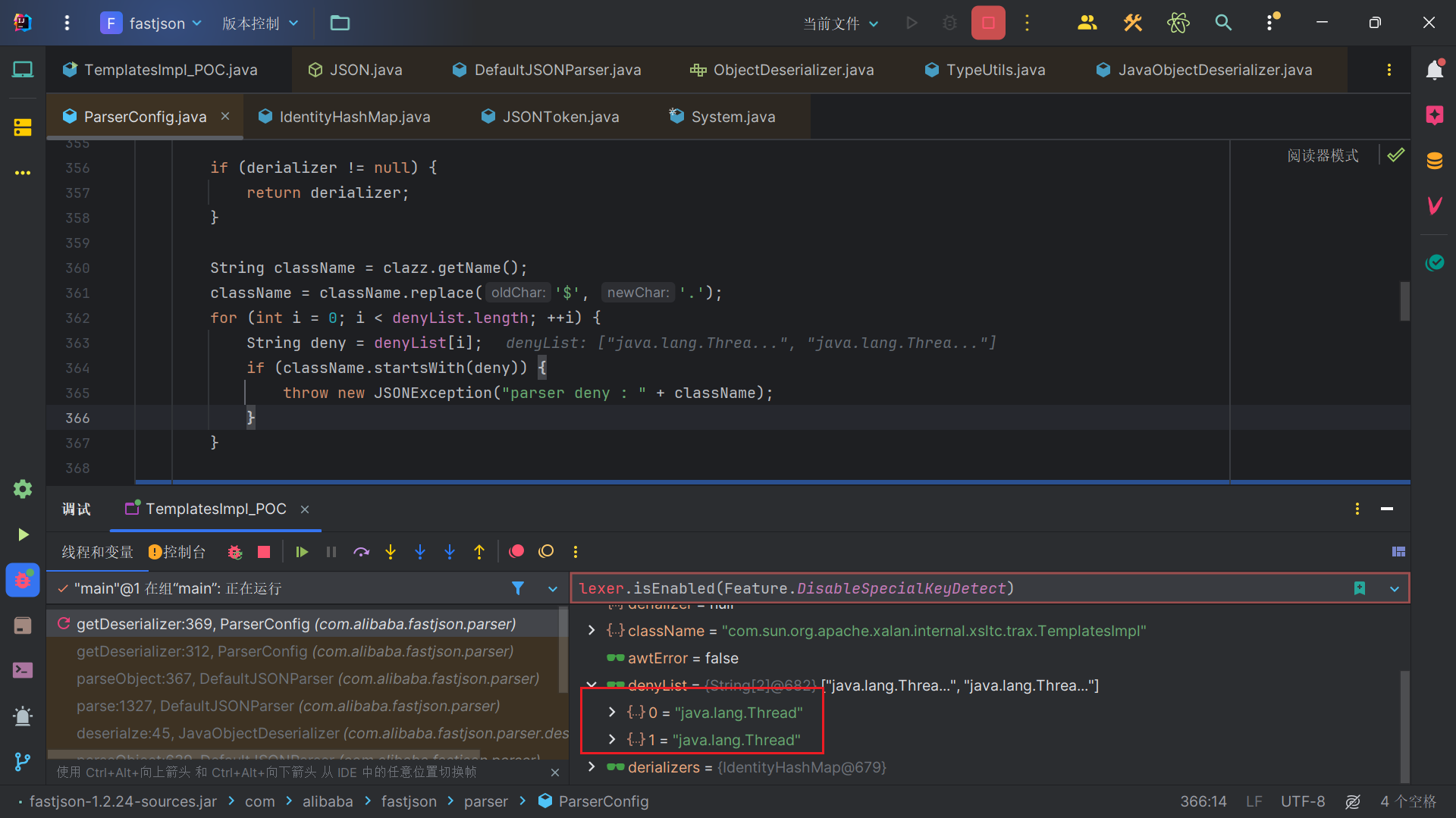
Task: Switch to JSONToken.java tab
Action: pos(551,116)
